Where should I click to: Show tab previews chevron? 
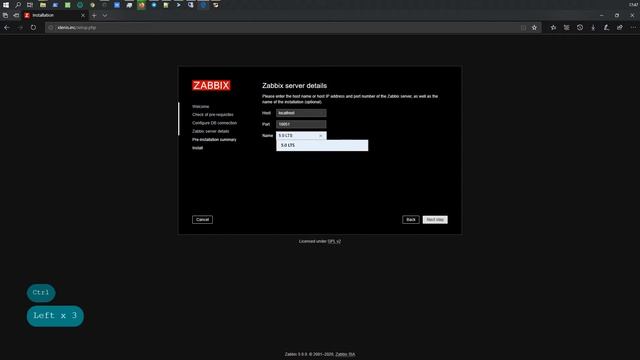click(x=105, y=15)
